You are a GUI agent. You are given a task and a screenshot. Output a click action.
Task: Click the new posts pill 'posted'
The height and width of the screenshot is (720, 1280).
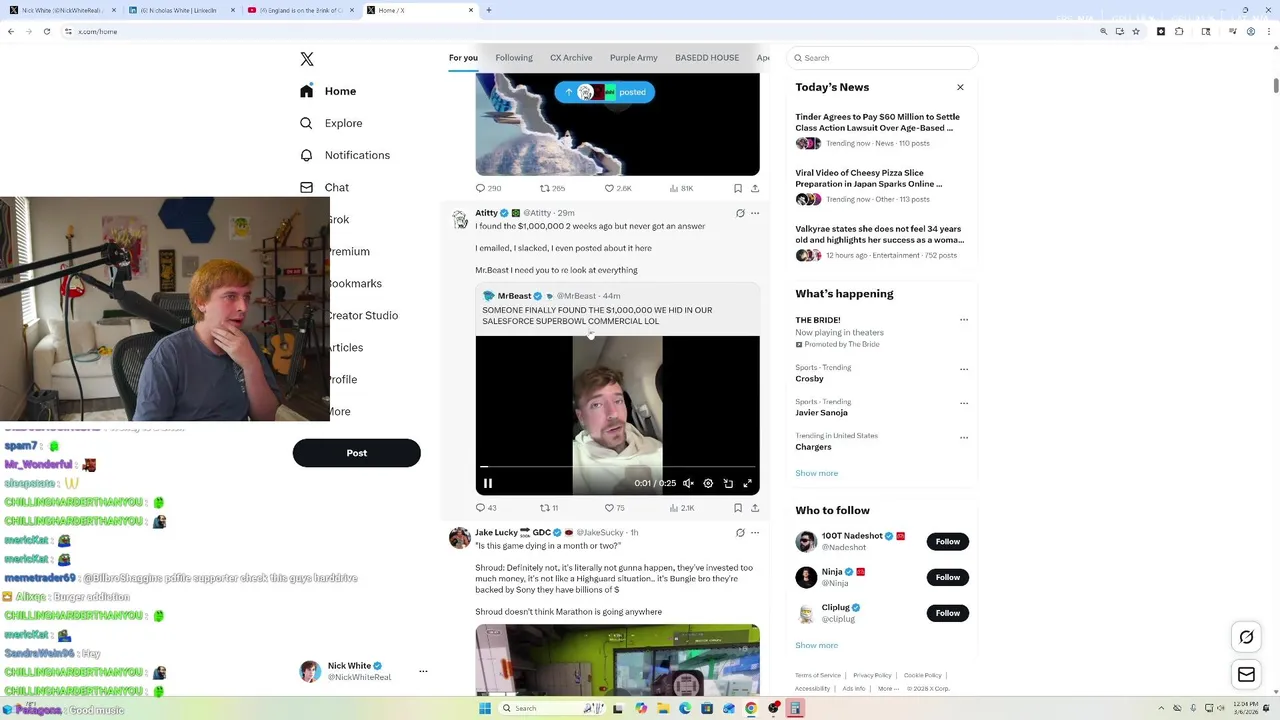pos(605,92)
